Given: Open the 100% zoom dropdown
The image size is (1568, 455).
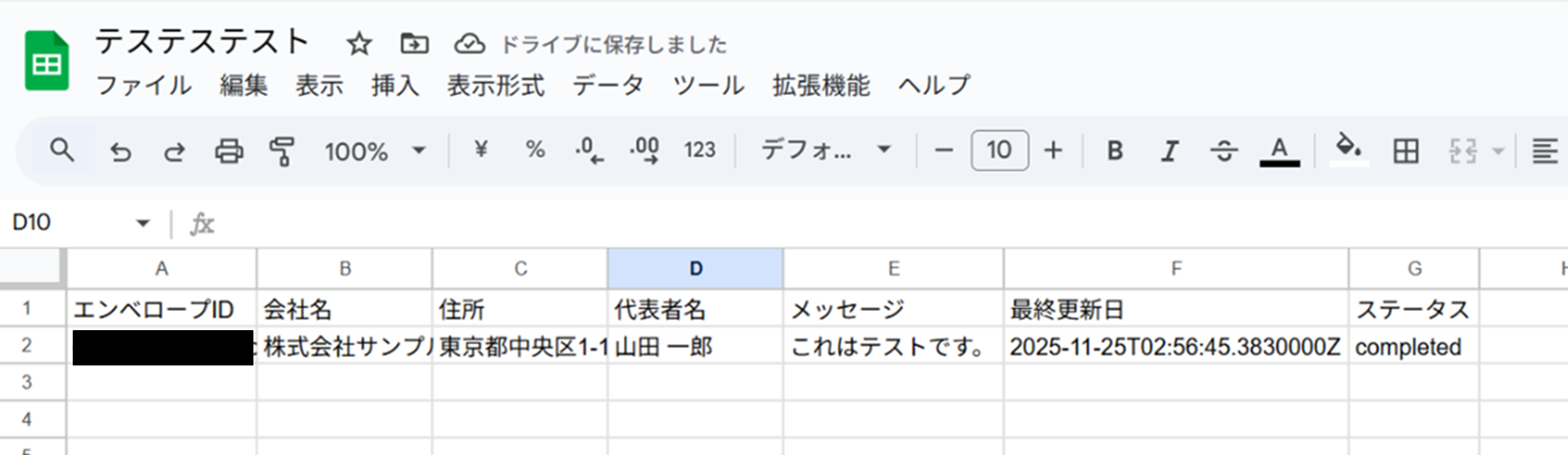Looking at the screenshot, I should (x=374, y=151).
